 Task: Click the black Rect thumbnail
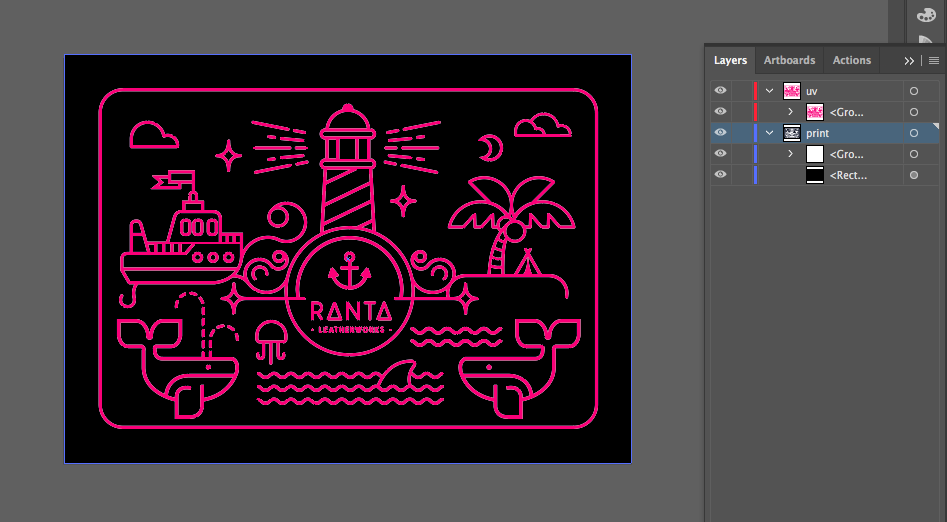pyautogui.click(x=815, y=175)
